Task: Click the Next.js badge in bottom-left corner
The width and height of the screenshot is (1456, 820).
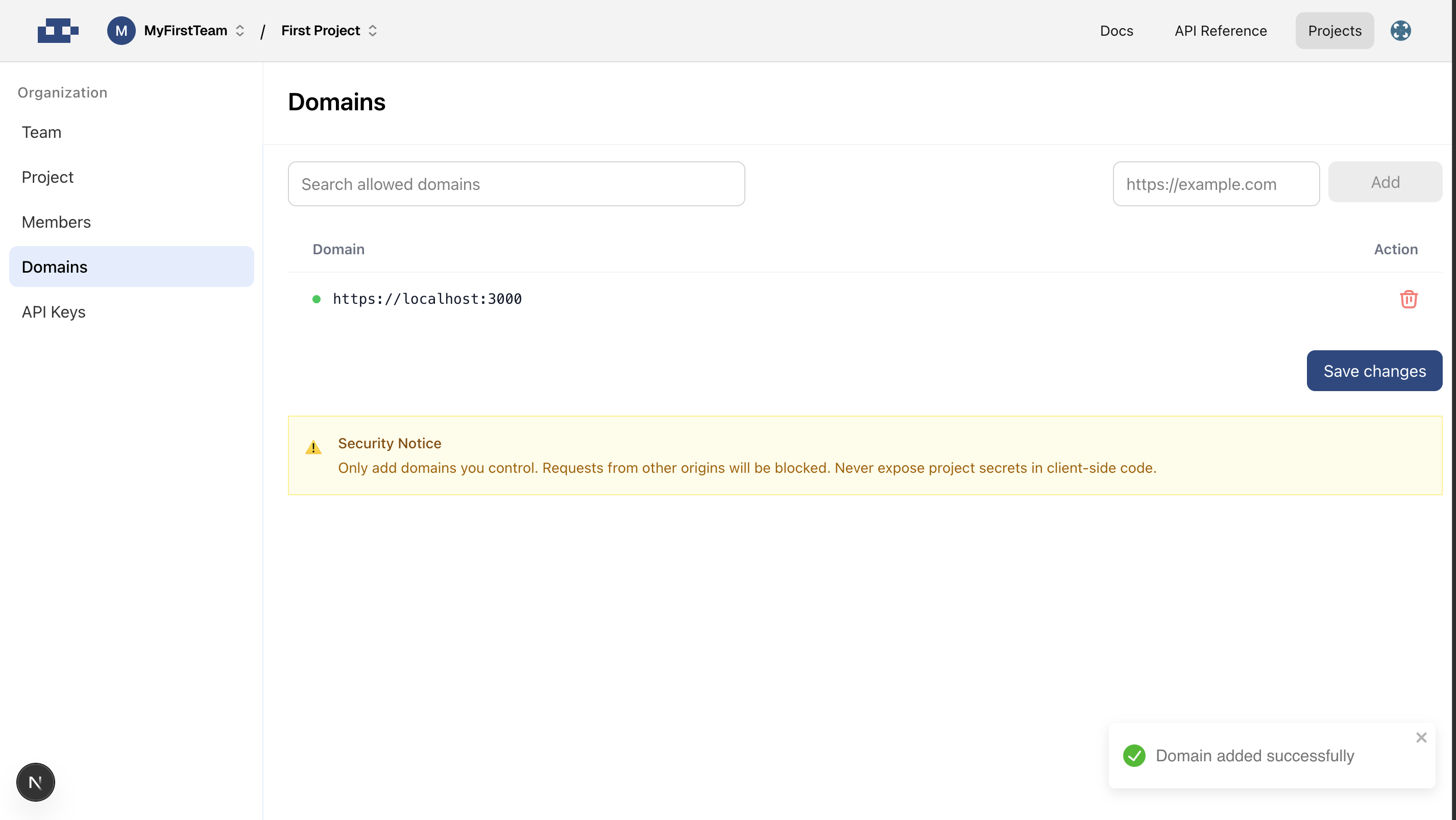Action: coord(35,782)
